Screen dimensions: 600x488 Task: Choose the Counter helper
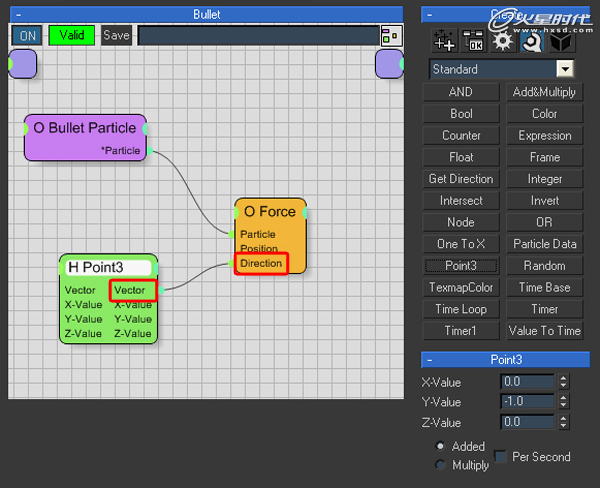pos(461,135)
